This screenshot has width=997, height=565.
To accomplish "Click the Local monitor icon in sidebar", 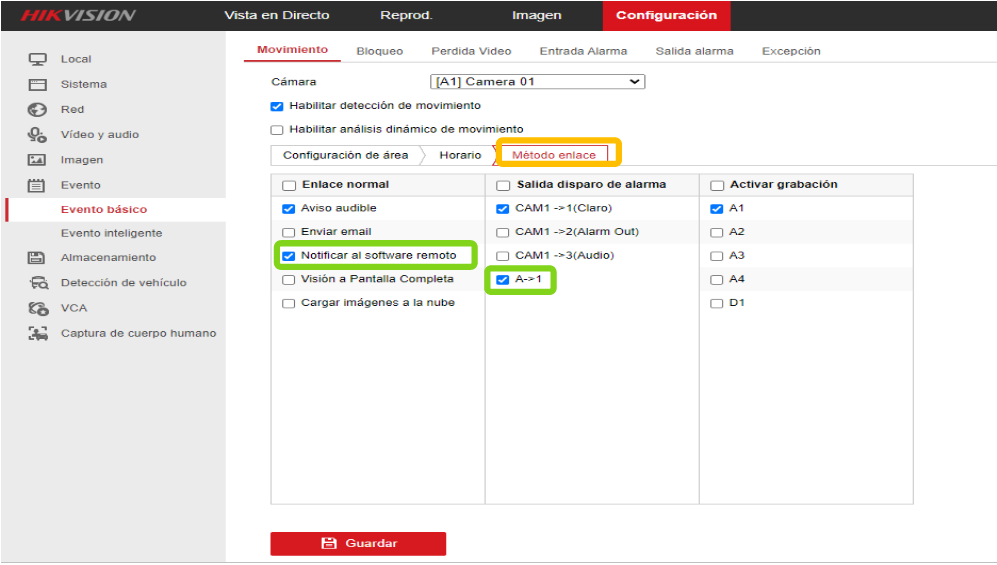I will (38, 59).
